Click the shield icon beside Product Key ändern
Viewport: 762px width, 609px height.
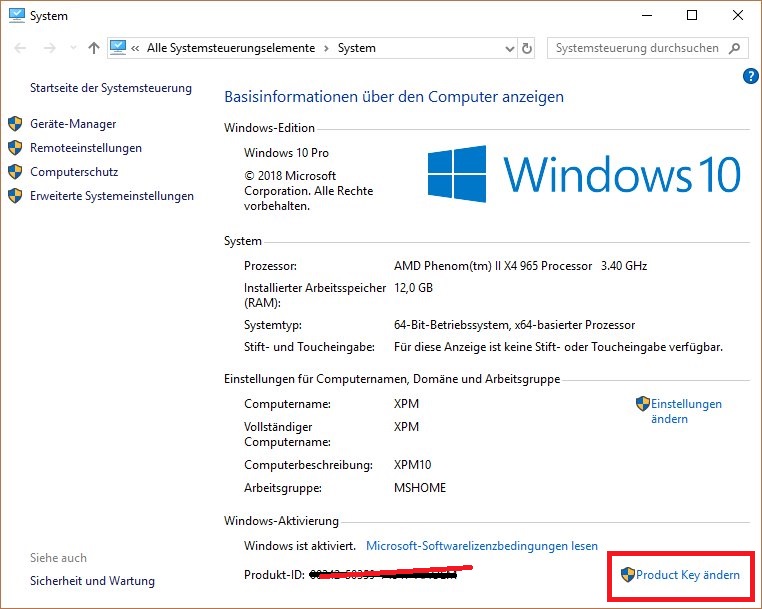pyautogui.click(x=628, y=574)
